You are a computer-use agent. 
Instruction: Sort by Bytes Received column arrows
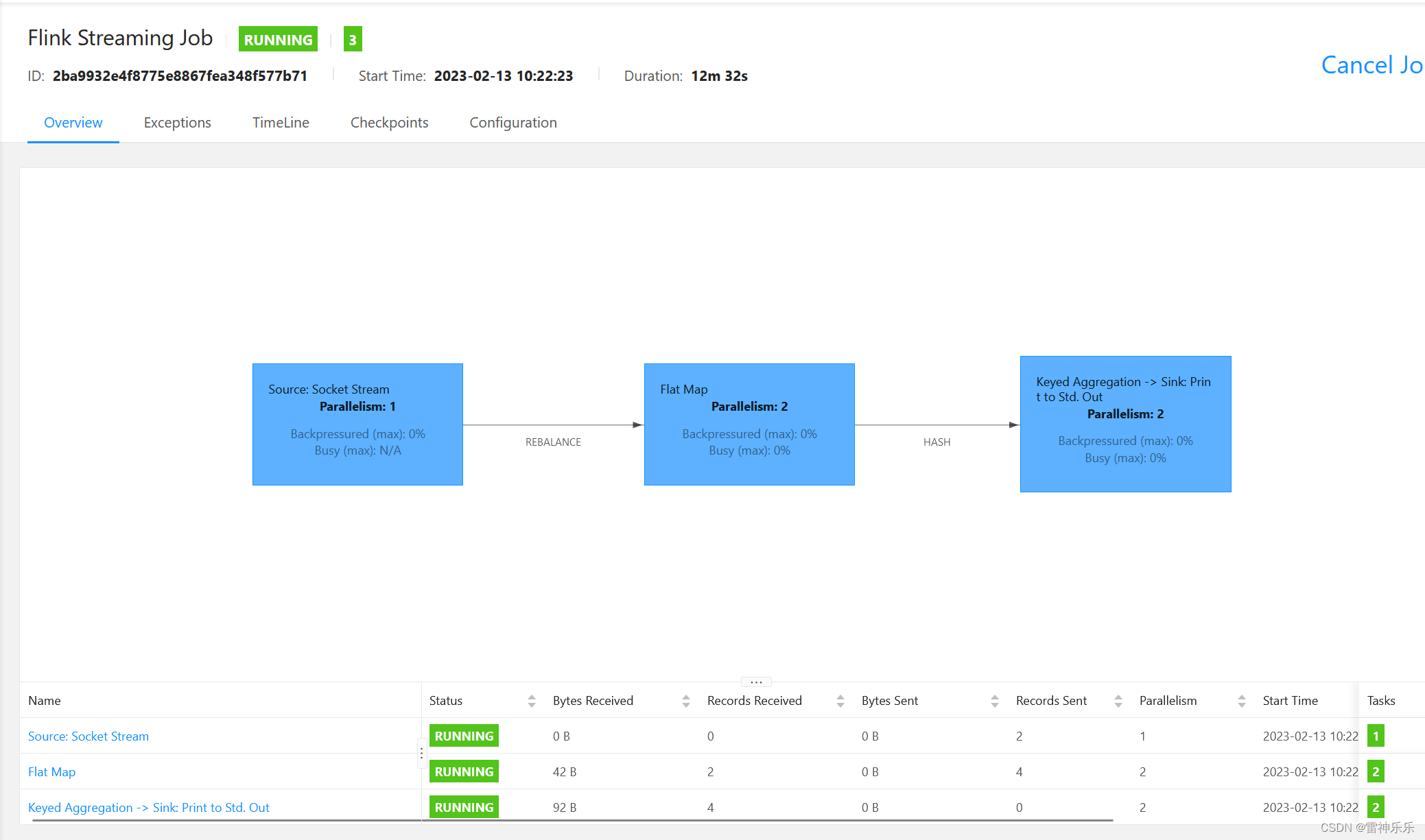coord(686,701)
